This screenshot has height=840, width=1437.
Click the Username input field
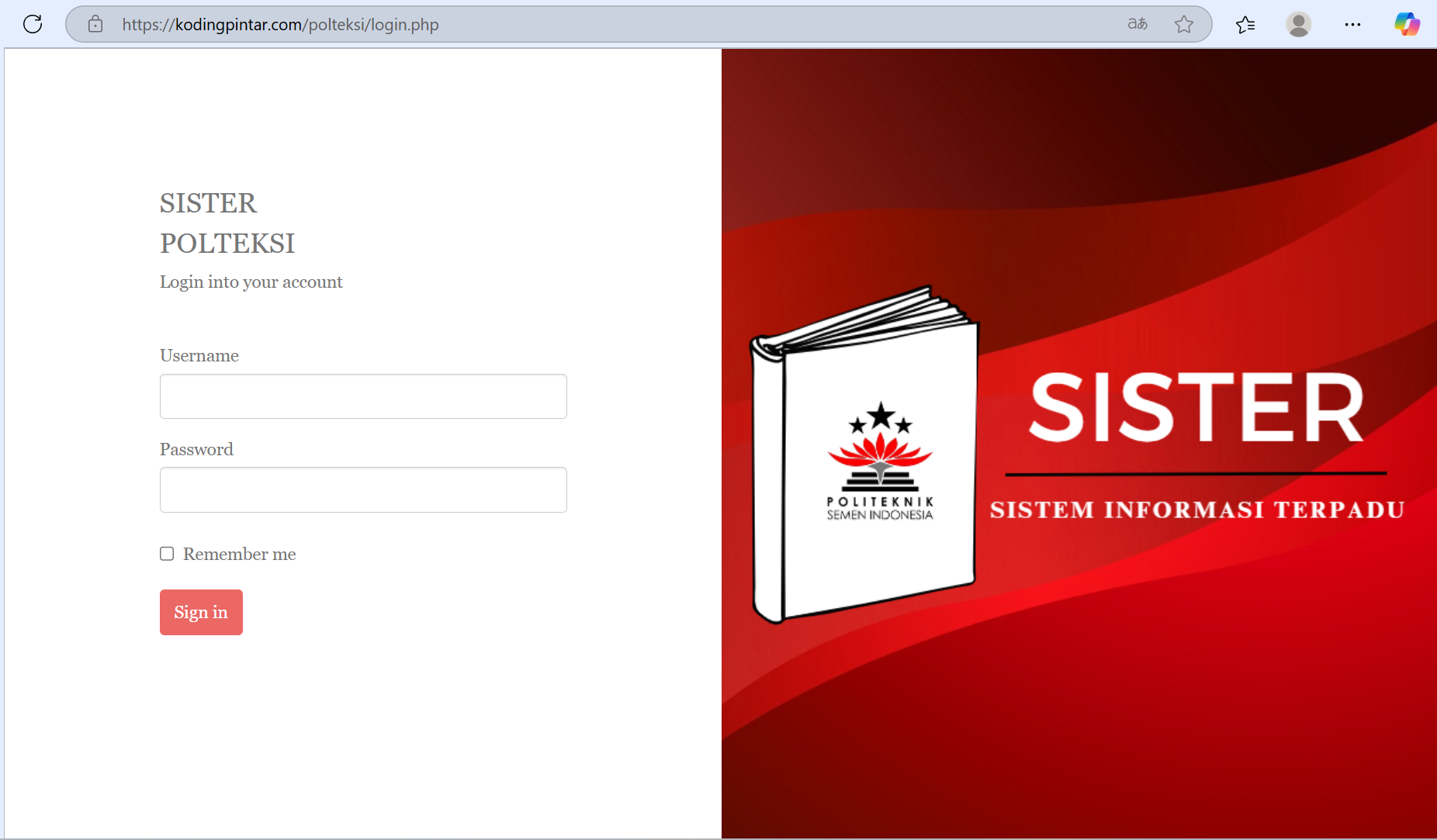point(363,396)
